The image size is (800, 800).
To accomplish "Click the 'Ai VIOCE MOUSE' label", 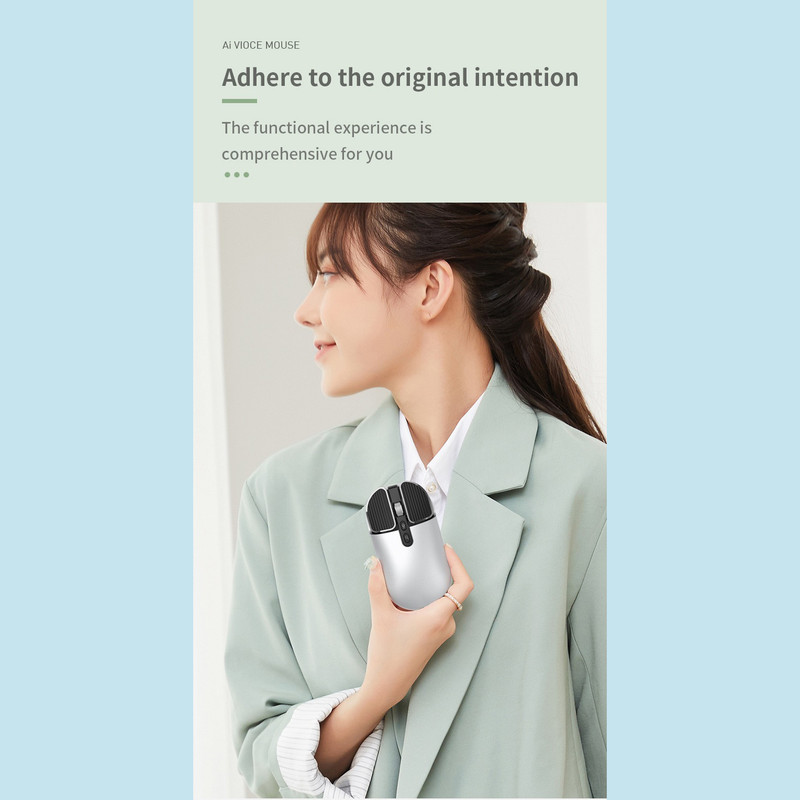I will [x=261, y=45].
